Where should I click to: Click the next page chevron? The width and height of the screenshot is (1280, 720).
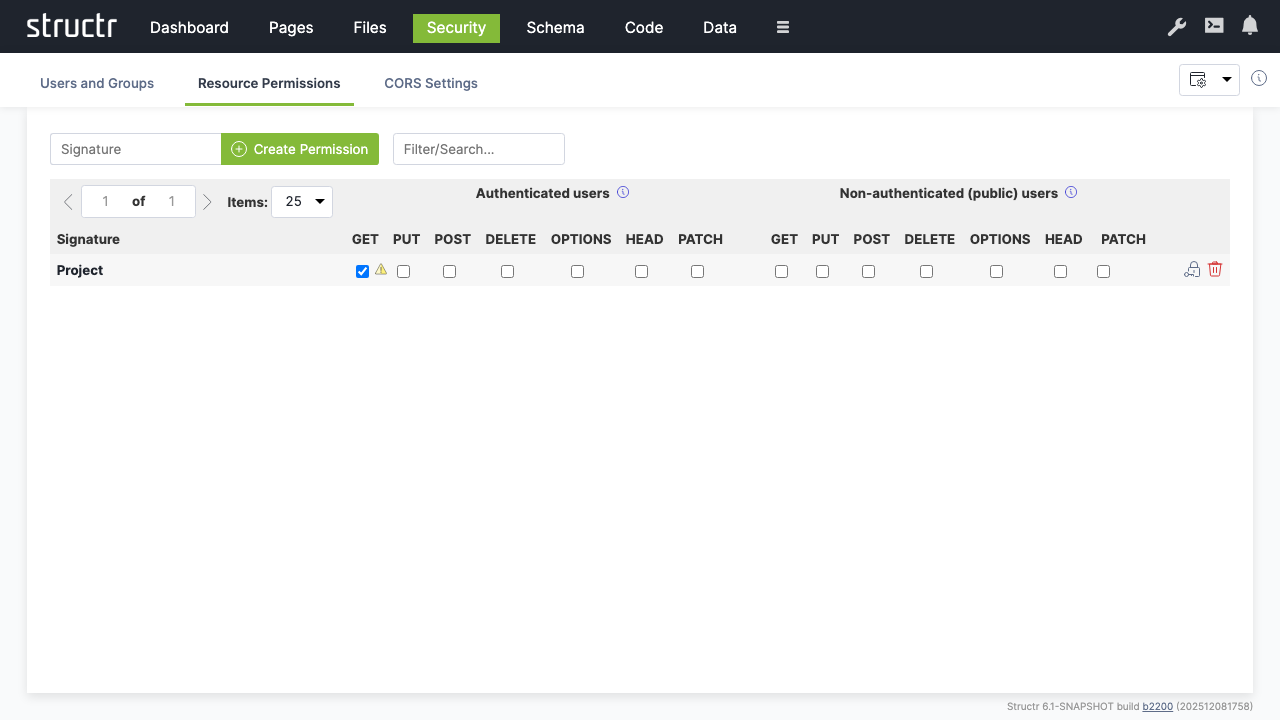coord(207,201)
